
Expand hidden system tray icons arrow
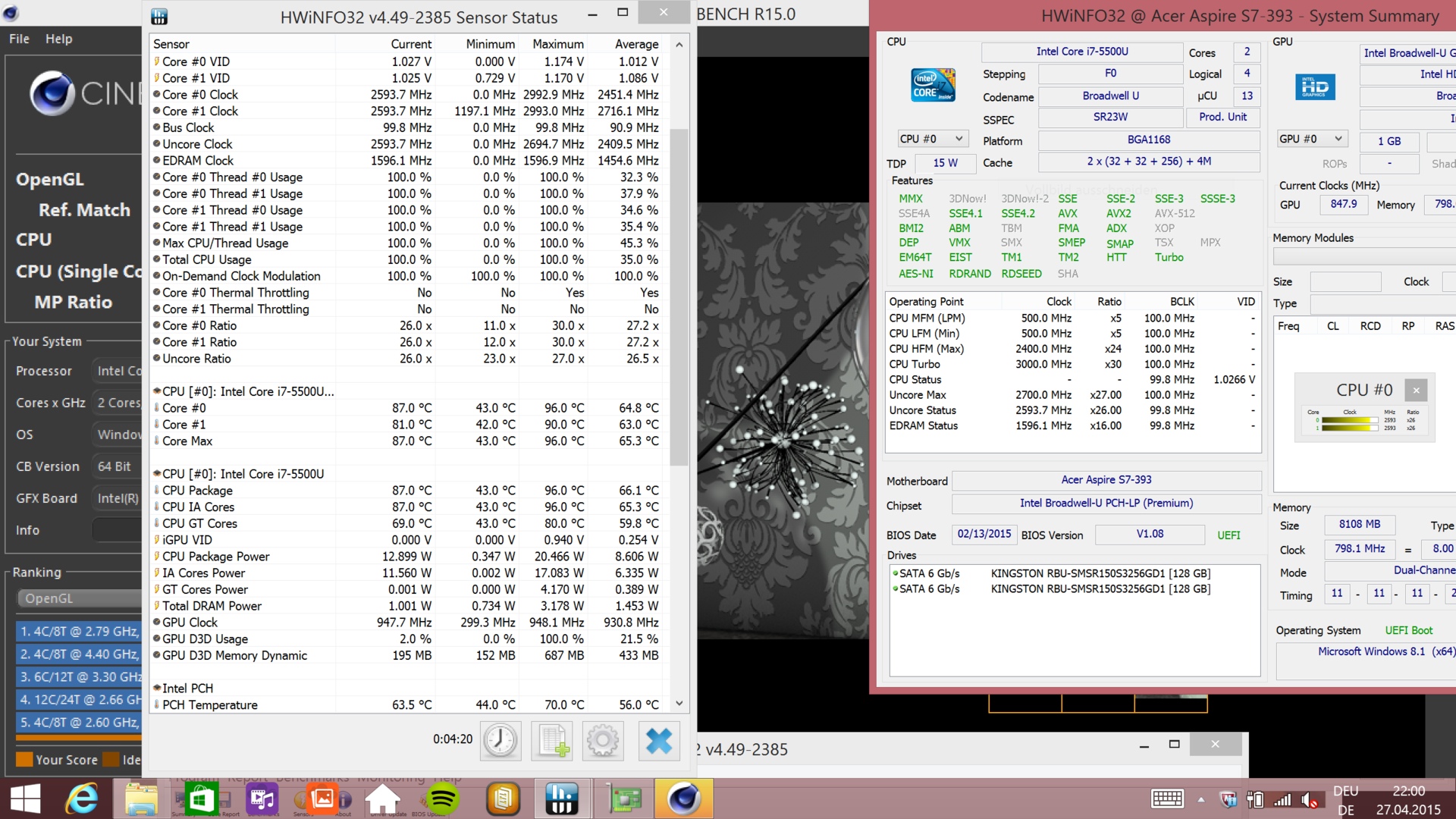point(1200,799)
